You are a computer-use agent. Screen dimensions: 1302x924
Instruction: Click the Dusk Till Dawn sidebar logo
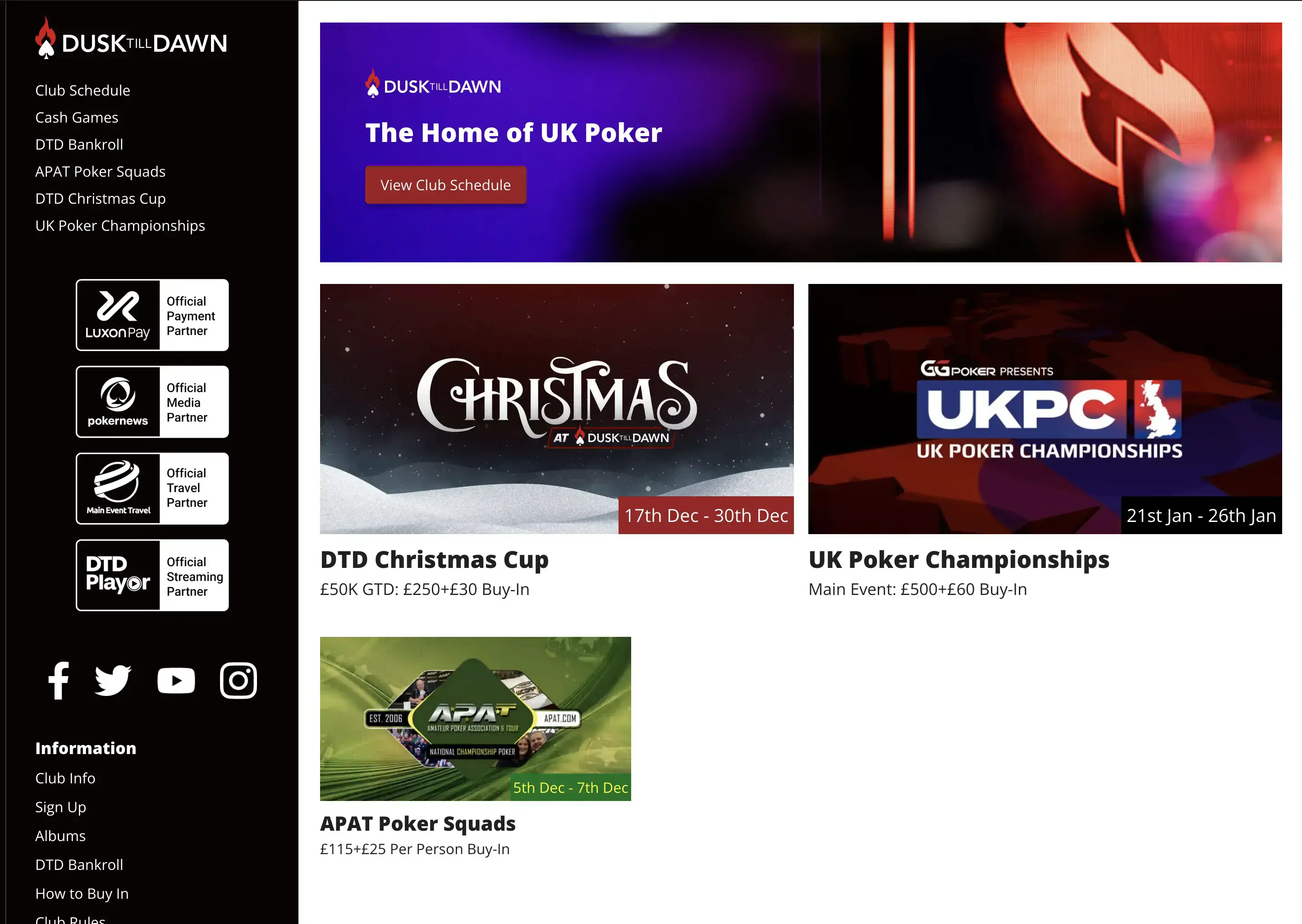click(x=131, y=39)
